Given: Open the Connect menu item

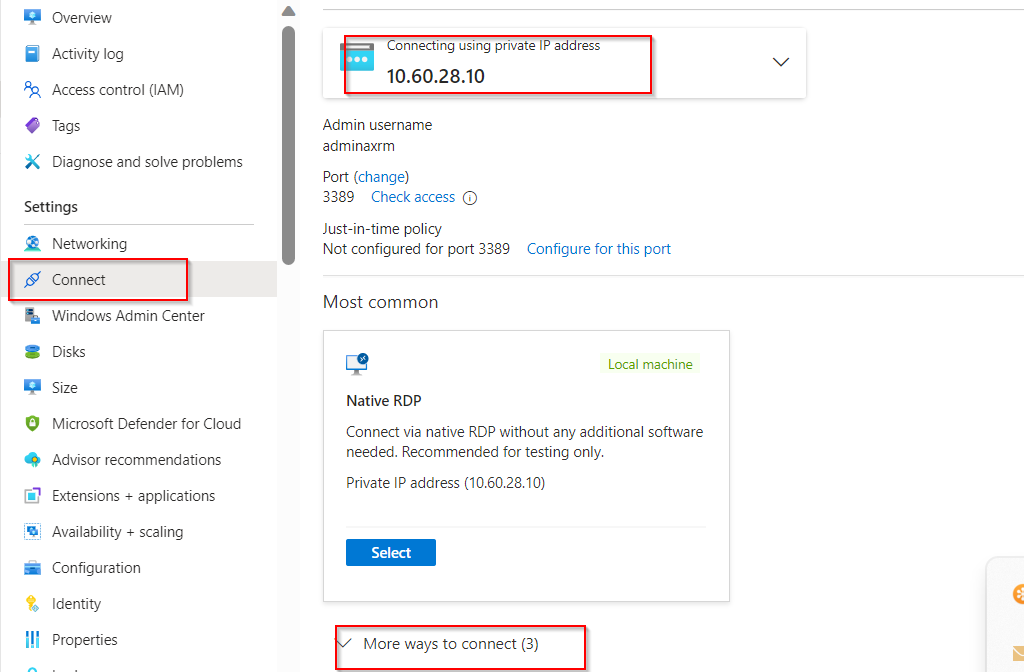Looking at the screenshot, I should pyautogui.click(x=79, y=280).
